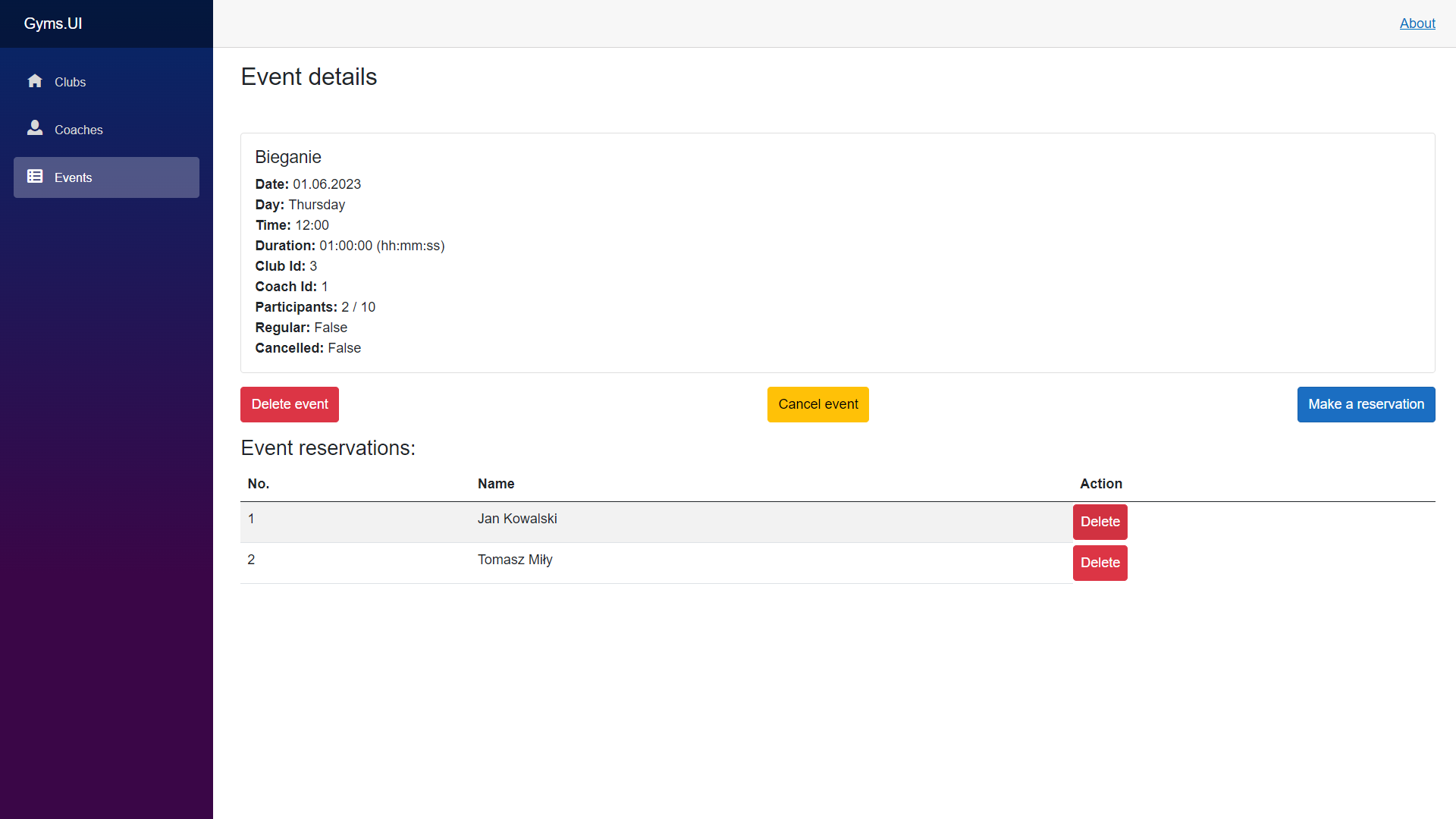Click the Gyms.UI logo

point(52,24)
